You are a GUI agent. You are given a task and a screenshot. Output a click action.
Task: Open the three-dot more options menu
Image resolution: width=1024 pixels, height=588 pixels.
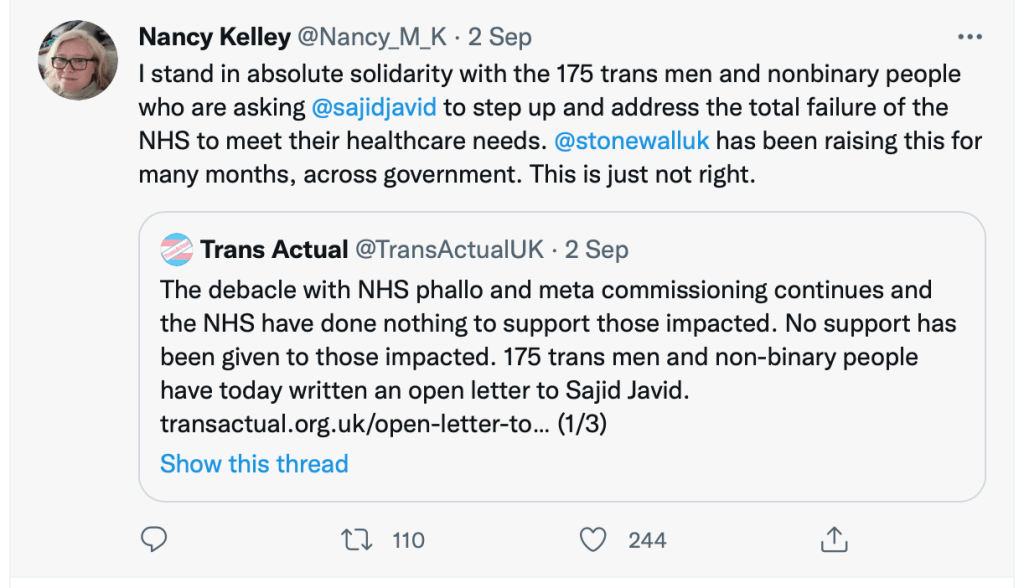pos(970,37)
